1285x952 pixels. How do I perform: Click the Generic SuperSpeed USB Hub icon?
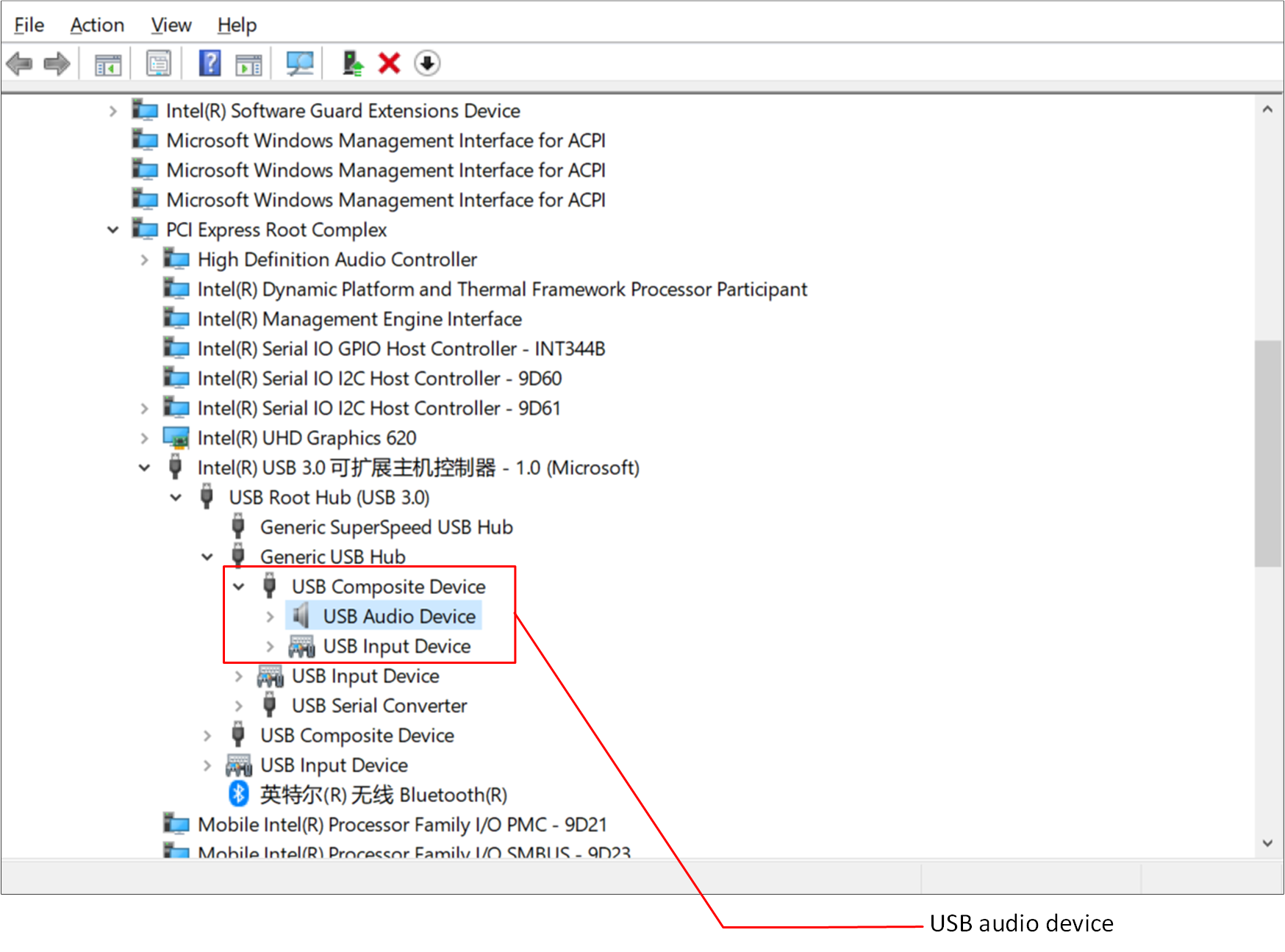point(238,526)
